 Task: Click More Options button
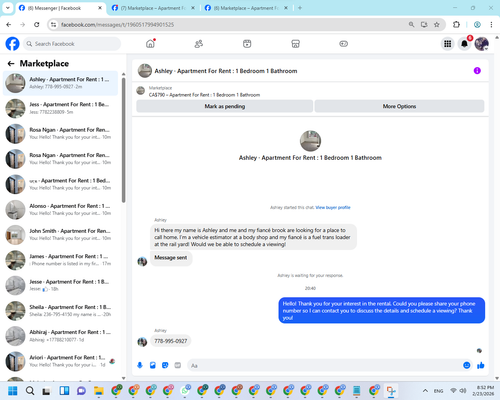click(399, 106)
